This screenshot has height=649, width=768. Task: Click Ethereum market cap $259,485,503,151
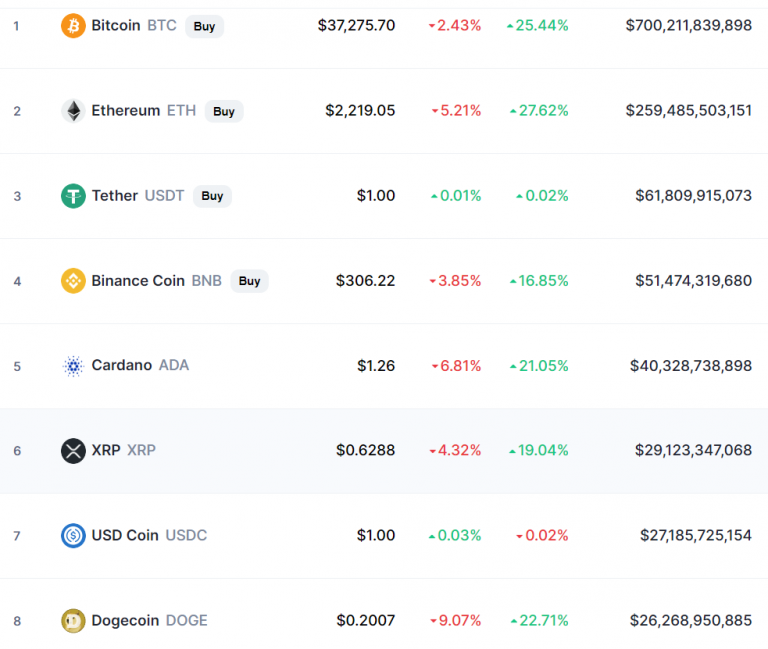coord(688,111)
